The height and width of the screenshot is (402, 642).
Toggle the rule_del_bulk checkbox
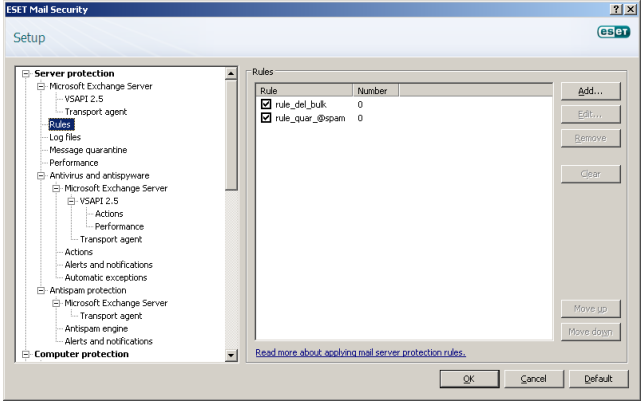(266, 104)
